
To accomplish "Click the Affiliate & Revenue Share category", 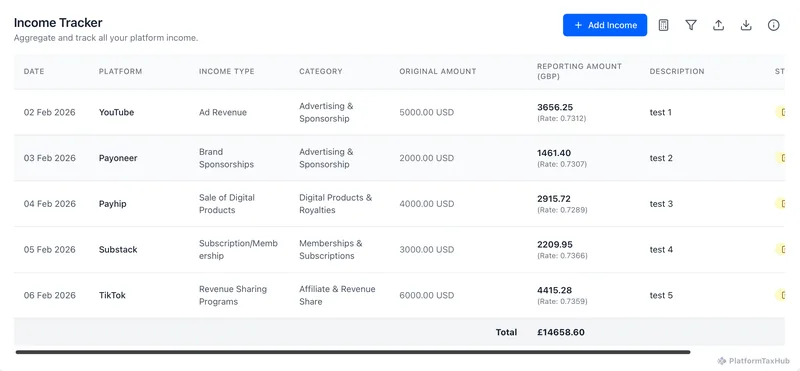I will click(337, 295).
